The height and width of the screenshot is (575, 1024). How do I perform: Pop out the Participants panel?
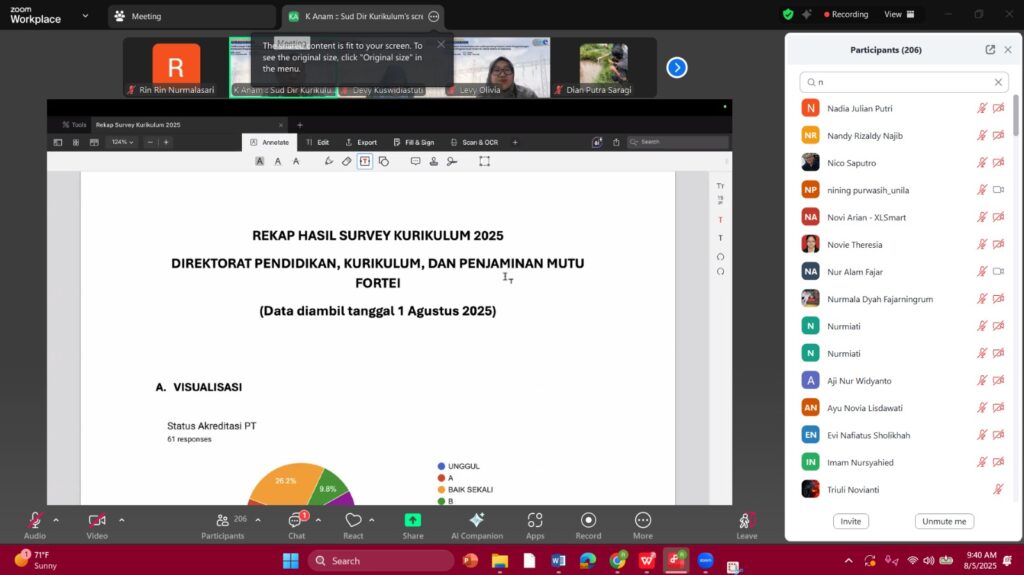pos(990,50)
